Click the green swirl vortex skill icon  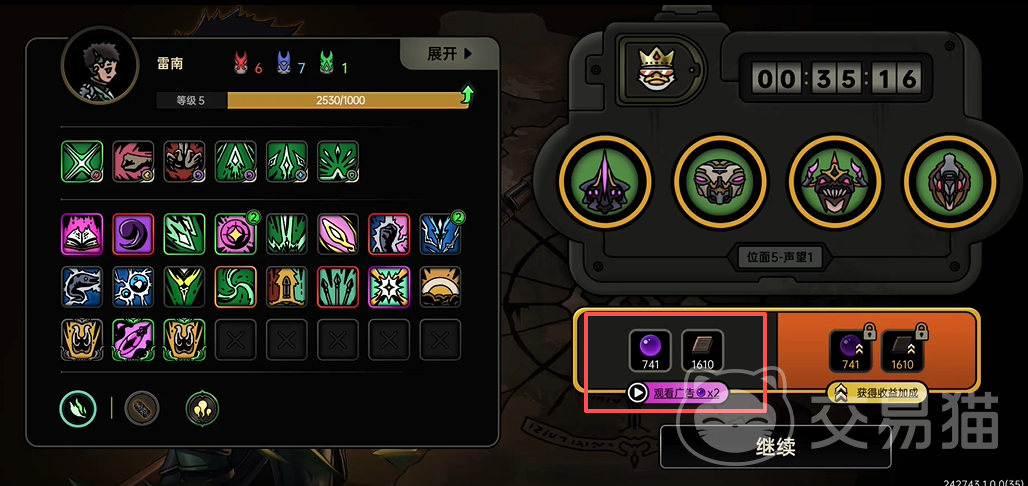235,287
